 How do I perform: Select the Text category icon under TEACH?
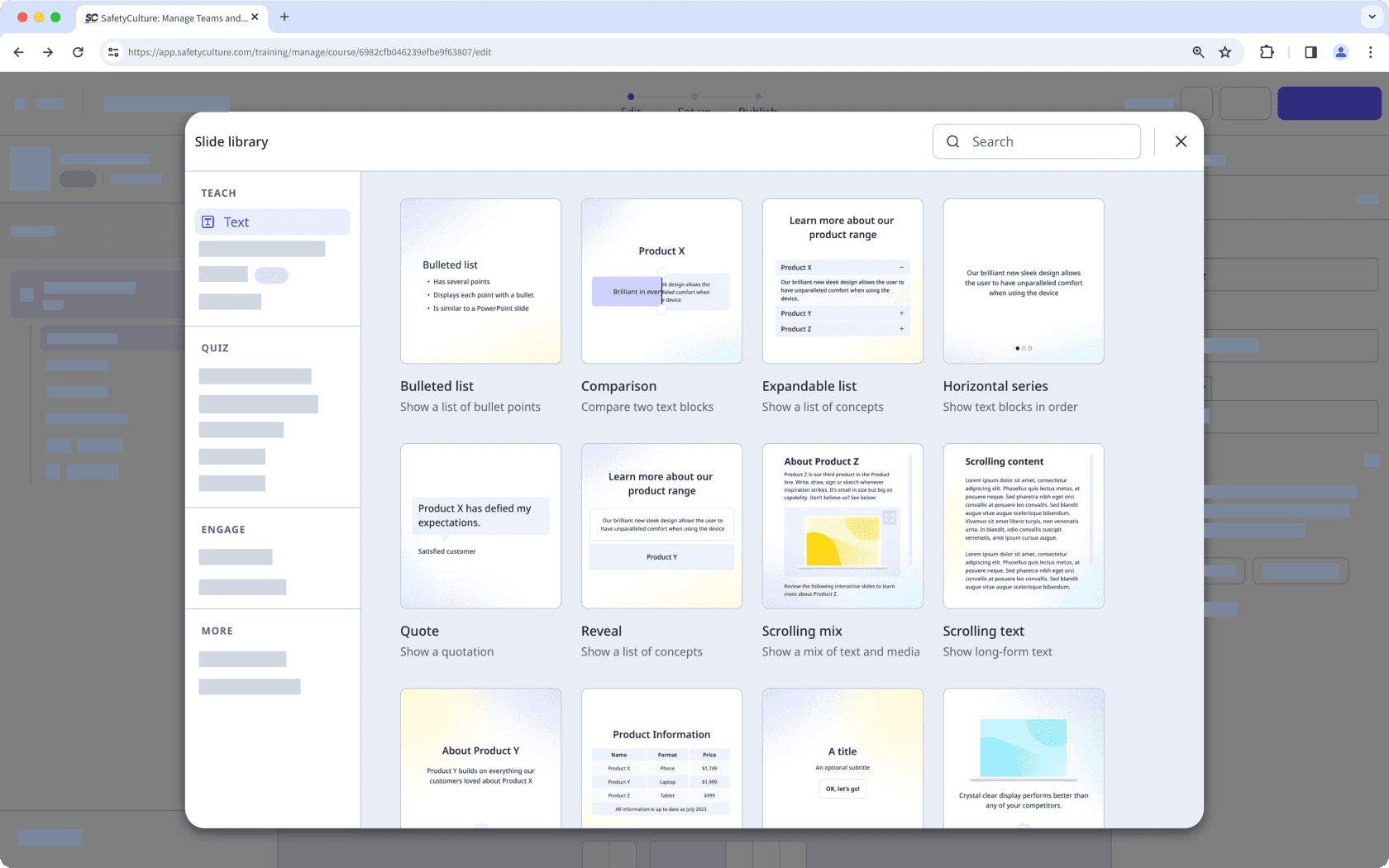[207, 222]
